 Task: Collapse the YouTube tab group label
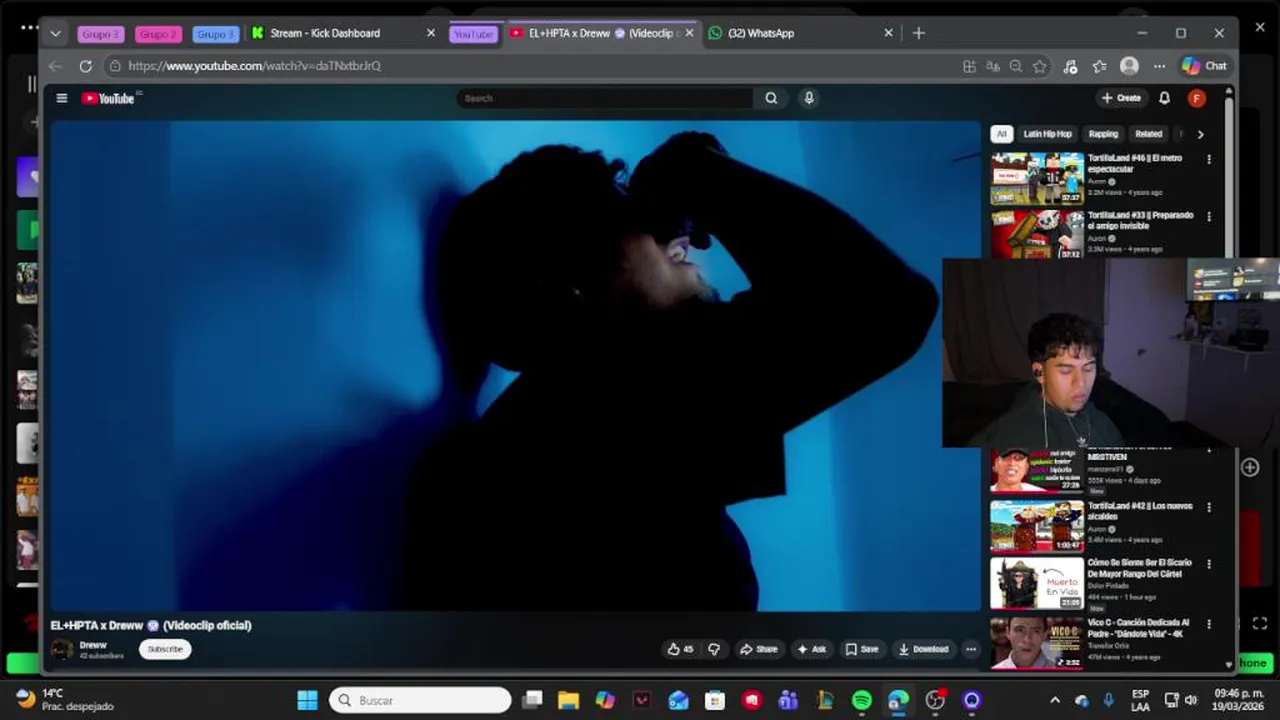(x=473, y=34)
